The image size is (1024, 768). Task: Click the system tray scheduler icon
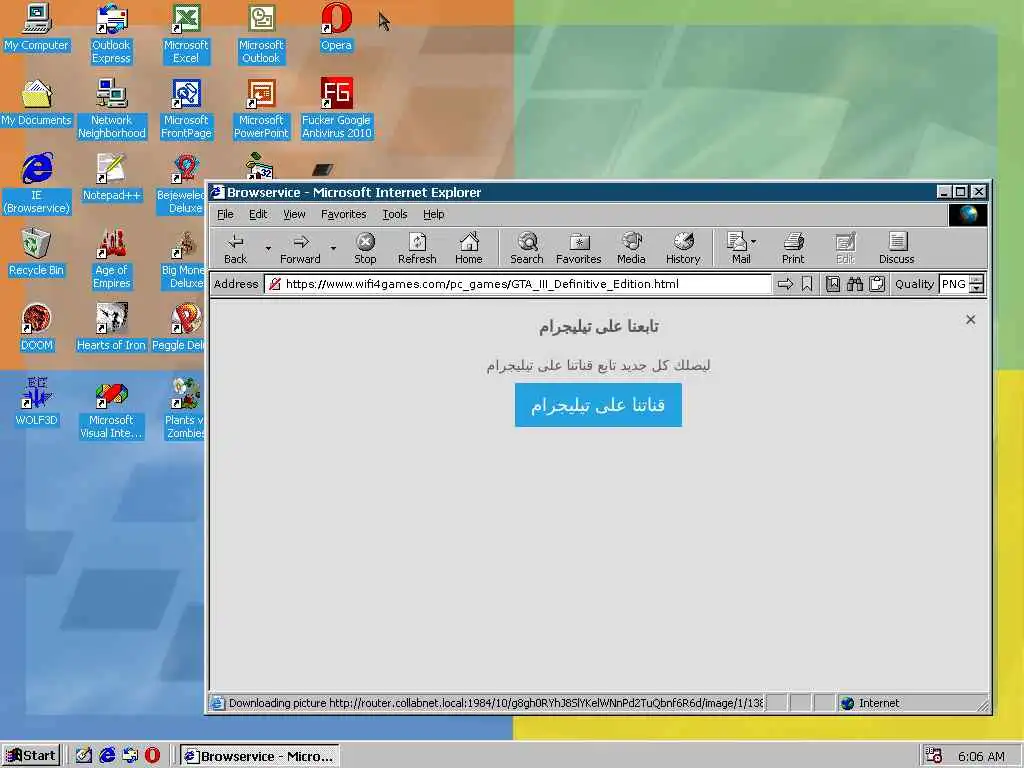point(934,756)
